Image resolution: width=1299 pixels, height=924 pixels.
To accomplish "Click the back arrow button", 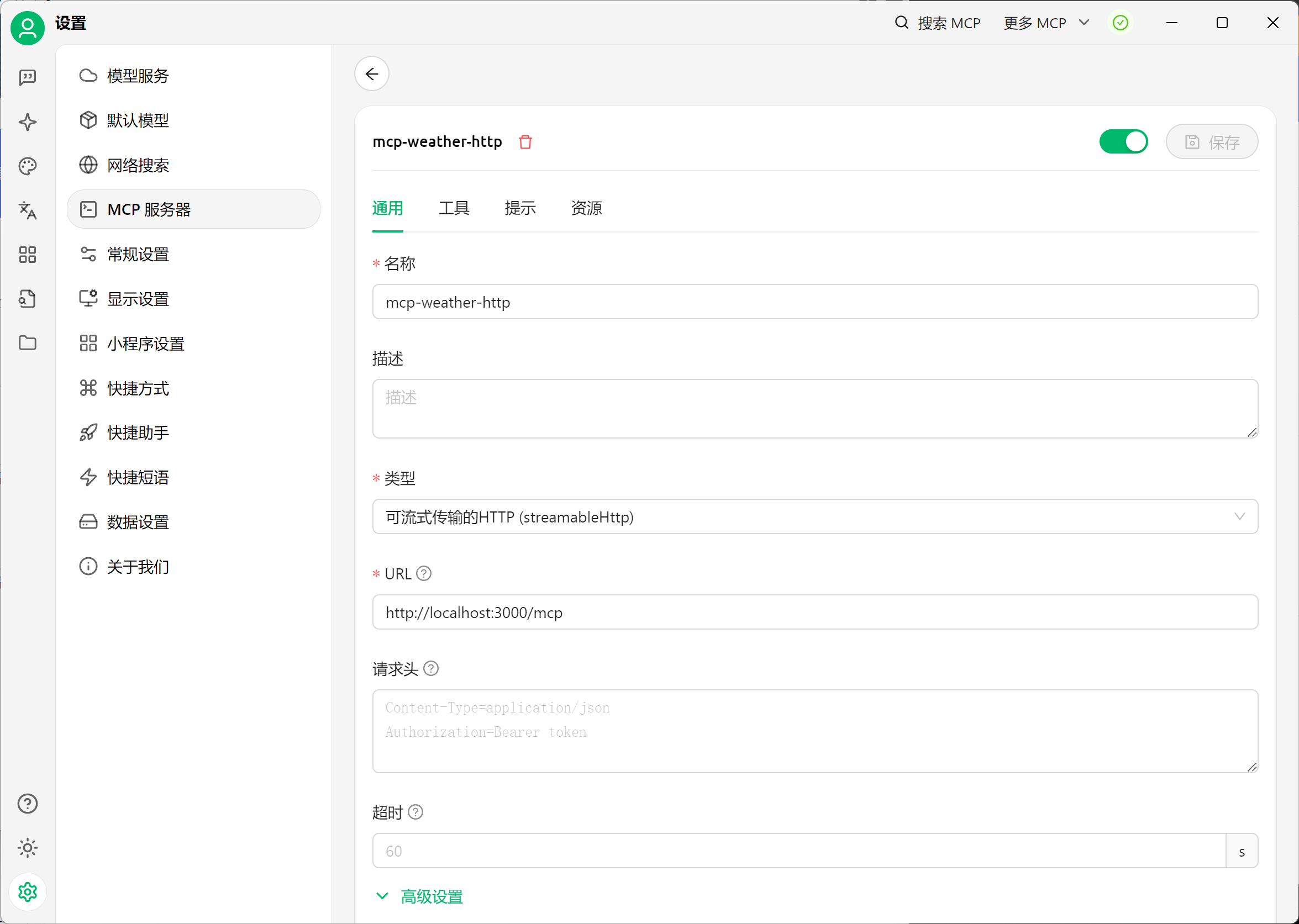I will click(x=372, y=74).
